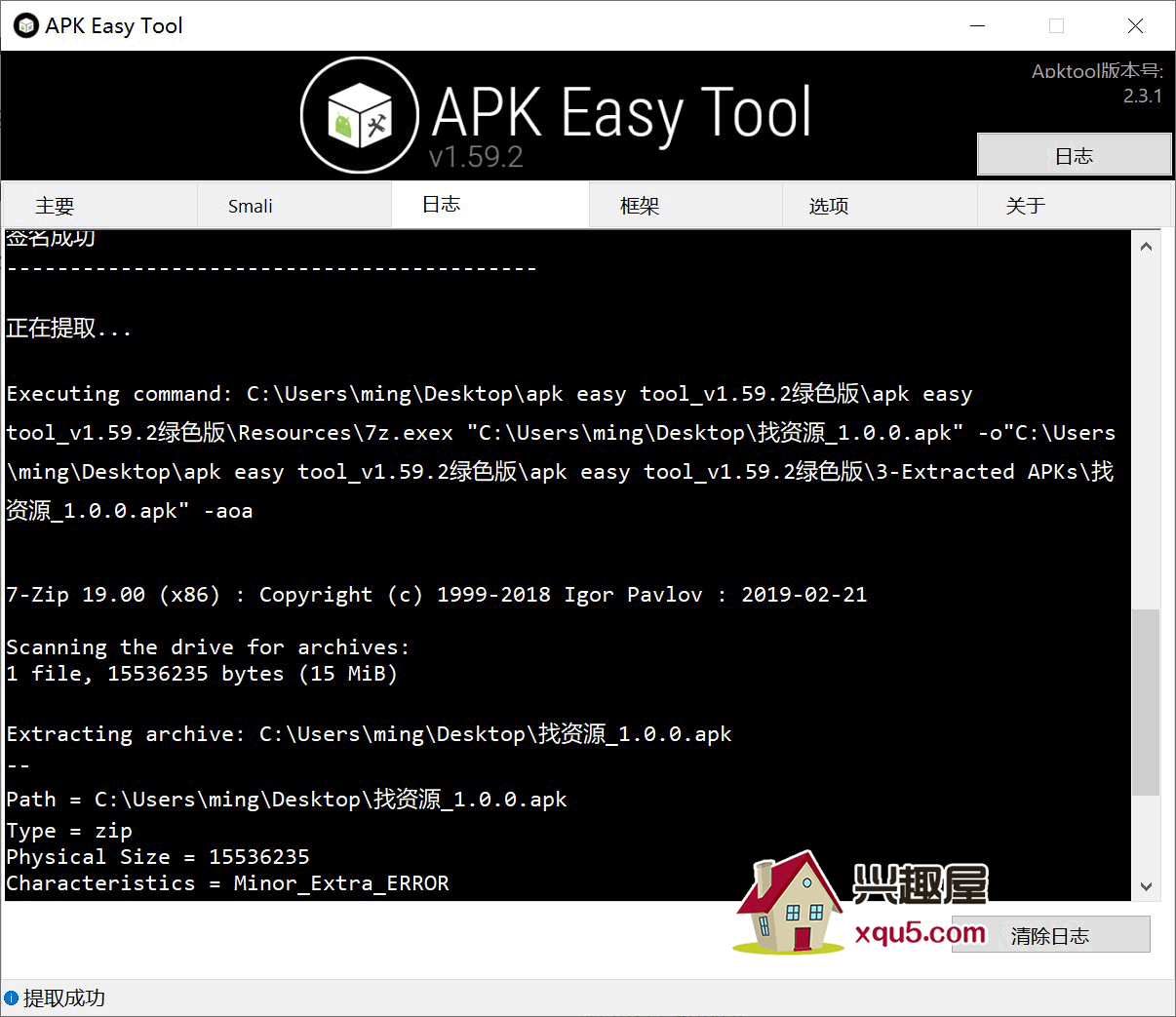Image resolution: width=1176 pixels, height=1017 pixels.
Task: Click the 清除日志 button
Action: tap(1050, 935)
